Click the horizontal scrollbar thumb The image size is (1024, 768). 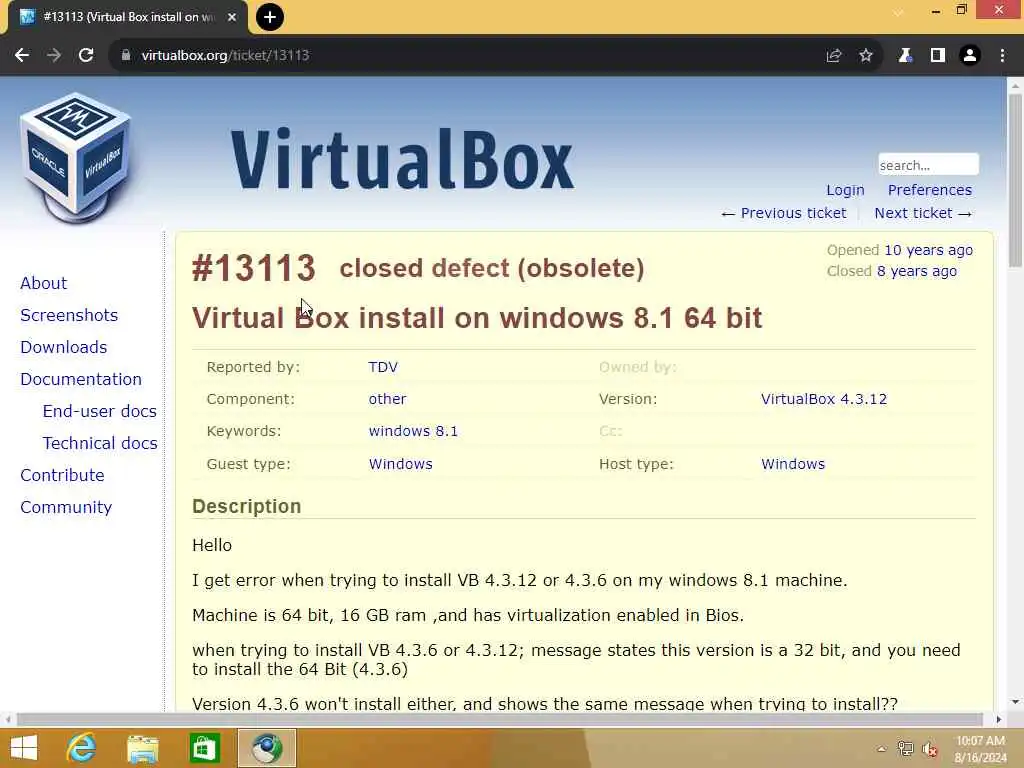[500, 720]
